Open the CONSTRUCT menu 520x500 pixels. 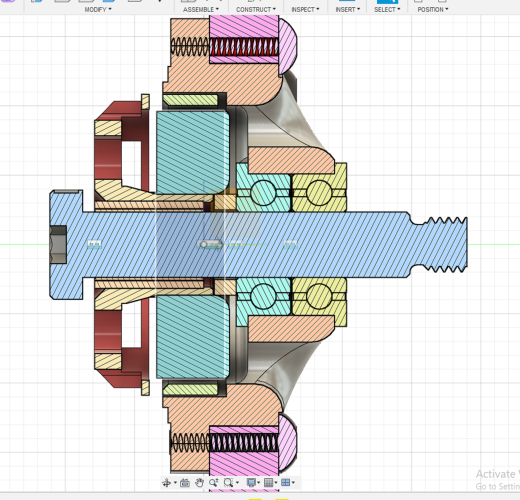[256, 9]
